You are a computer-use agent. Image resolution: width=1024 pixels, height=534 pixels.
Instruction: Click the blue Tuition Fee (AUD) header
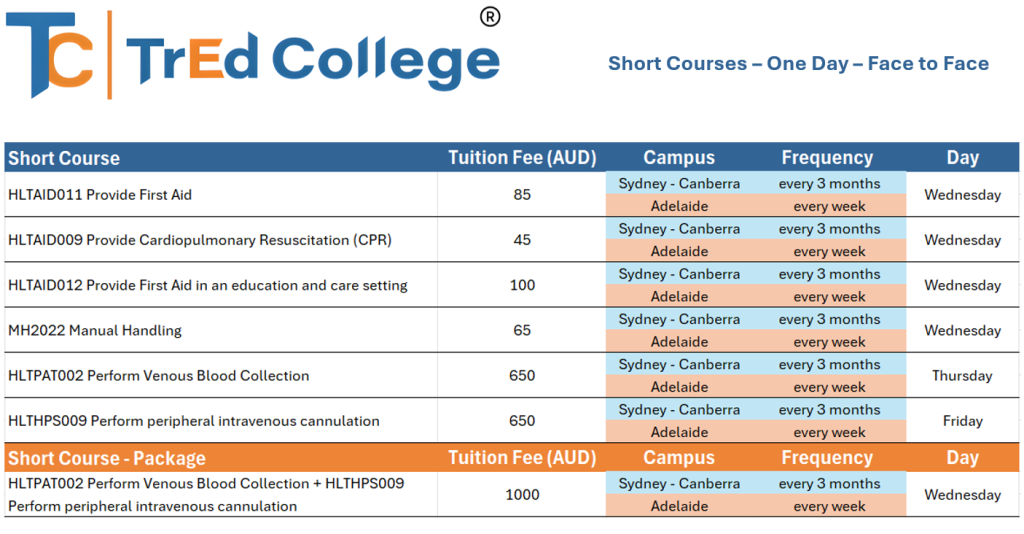point(522,158)
